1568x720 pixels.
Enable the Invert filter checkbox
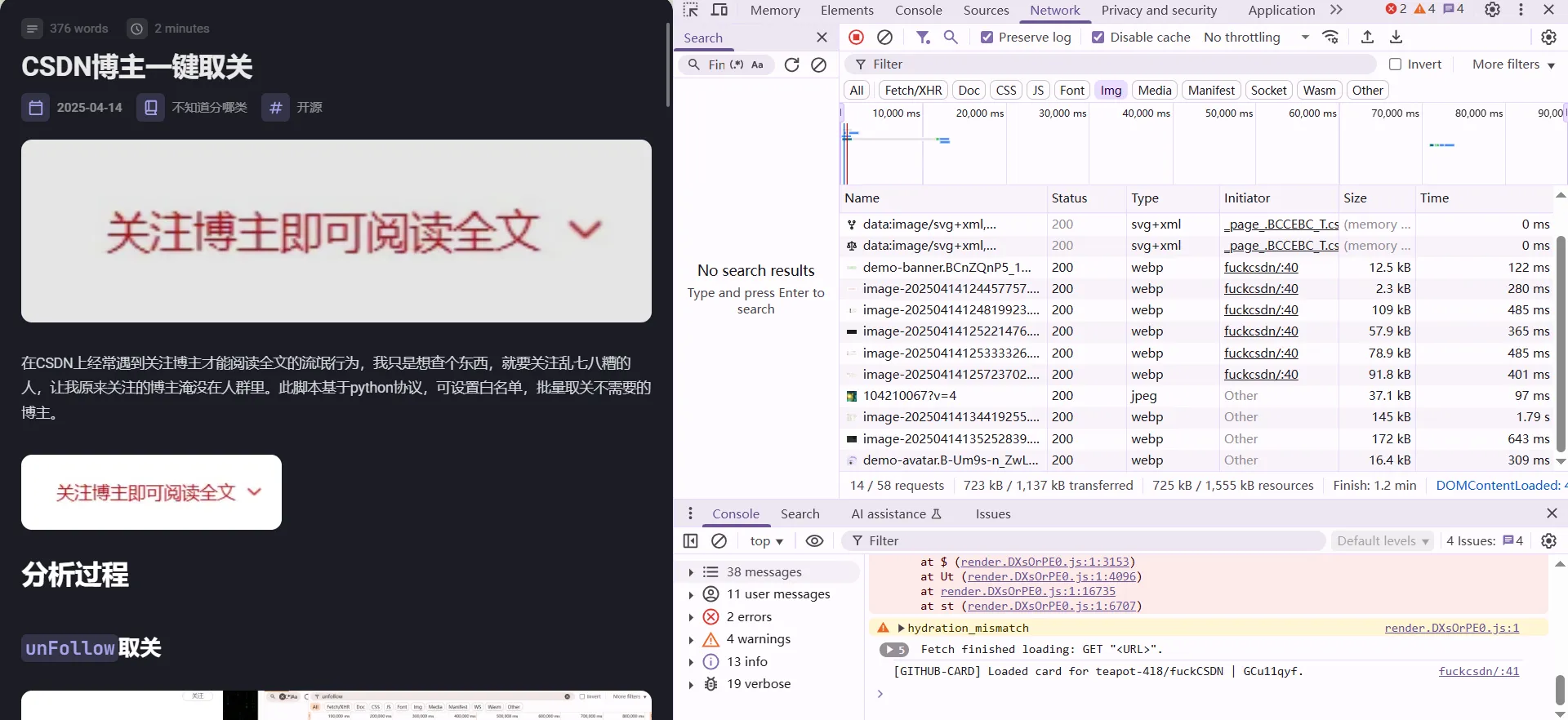1395,64
